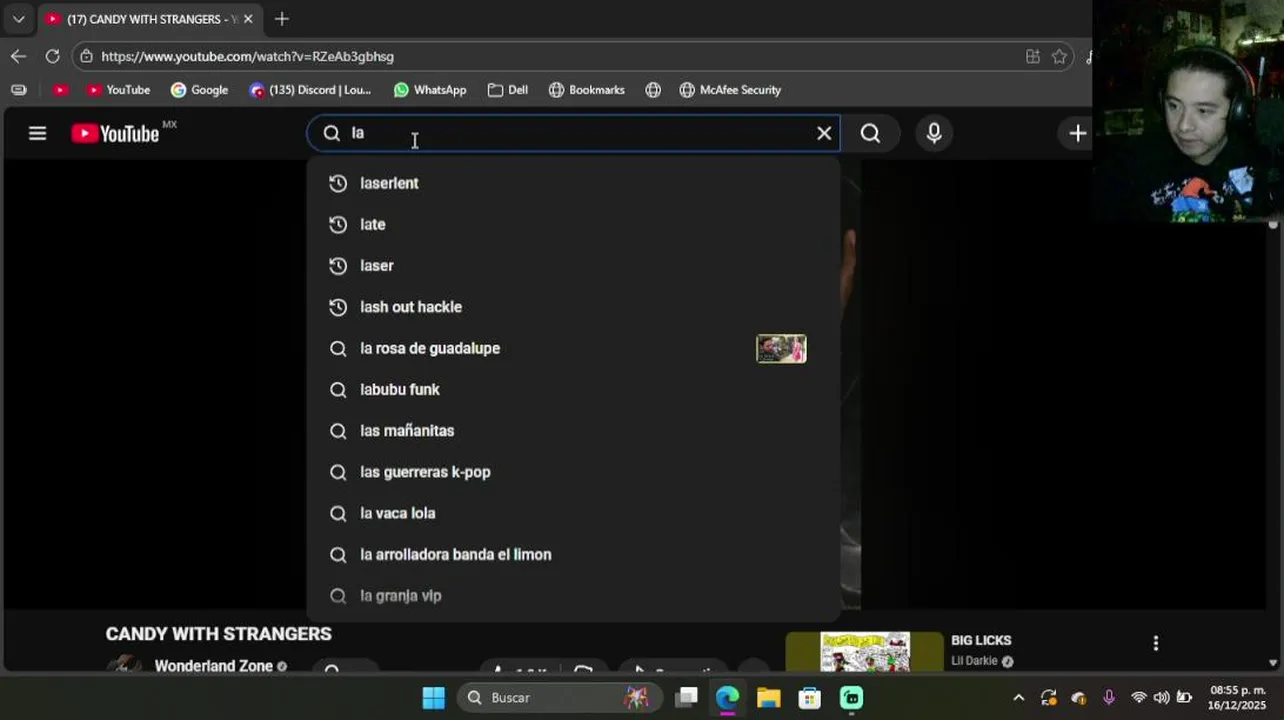Open the WhatsApp bookmark
Image resolution: width=1284 pixels, height=720 pixels.
click(430, 90)
